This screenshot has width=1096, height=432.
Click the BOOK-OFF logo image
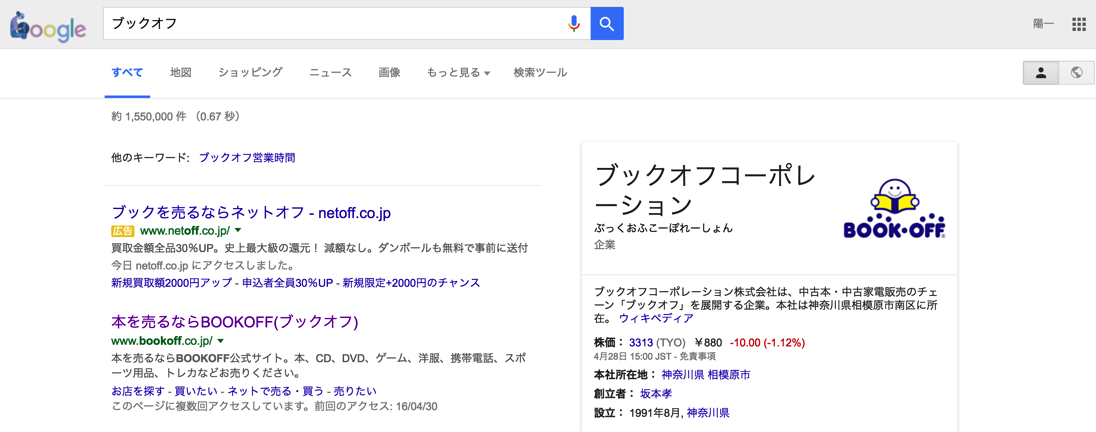tap(895, 208)
